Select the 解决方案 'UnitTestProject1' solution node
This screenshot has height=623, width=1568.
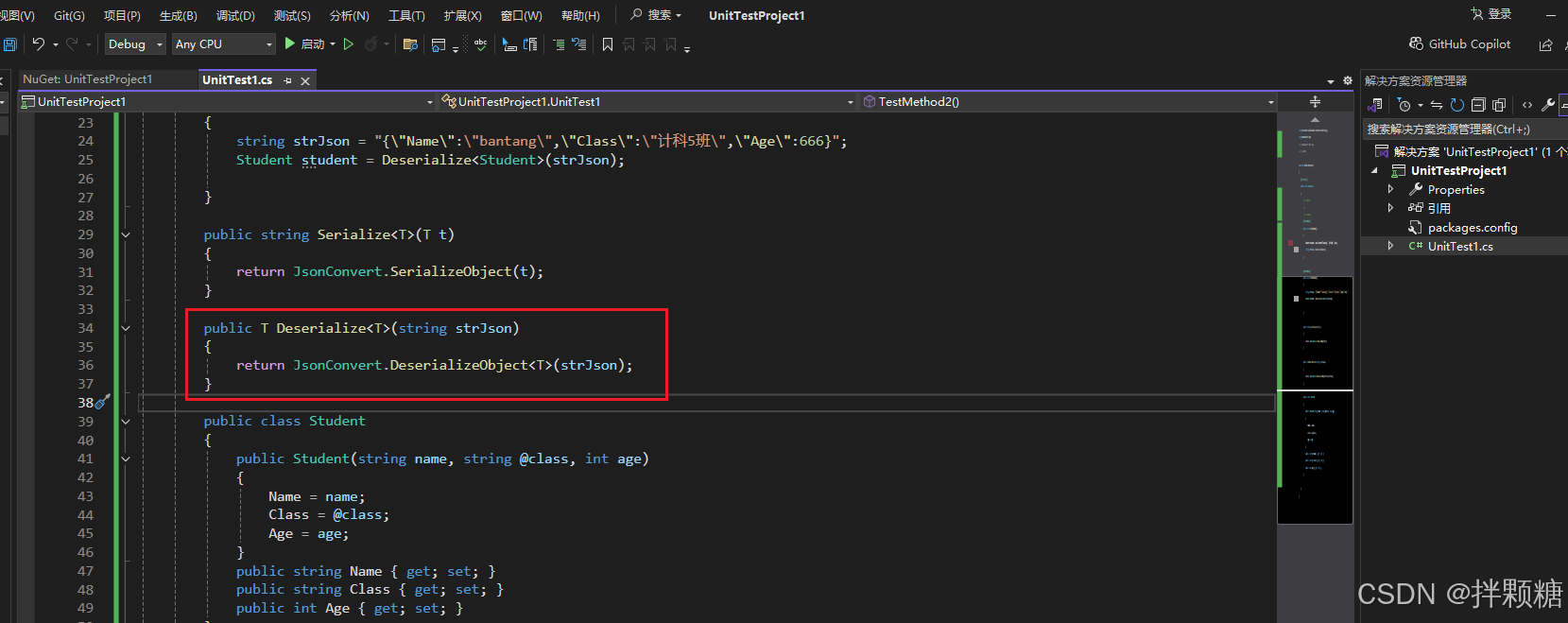point(1471,151)
